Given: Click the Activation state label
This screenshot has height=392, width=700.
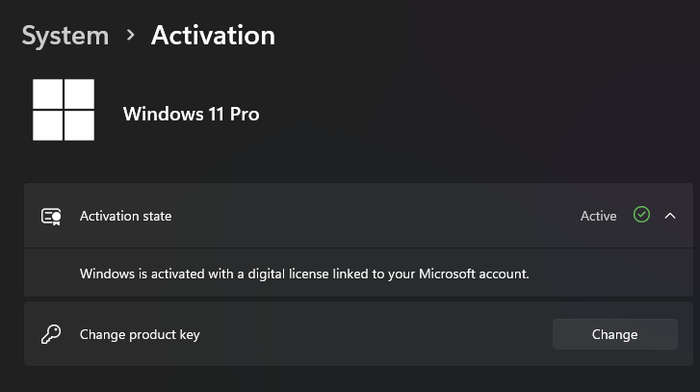Looking at the screenshot, I should pyautogui.click(x=126, y=216).
